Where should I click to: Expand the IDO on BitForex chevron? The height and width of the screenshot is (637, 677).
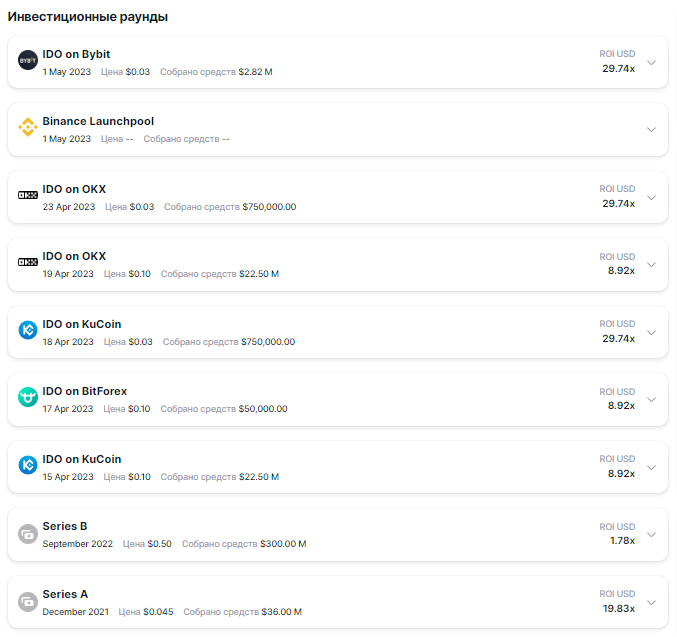(x=651, y=399)
